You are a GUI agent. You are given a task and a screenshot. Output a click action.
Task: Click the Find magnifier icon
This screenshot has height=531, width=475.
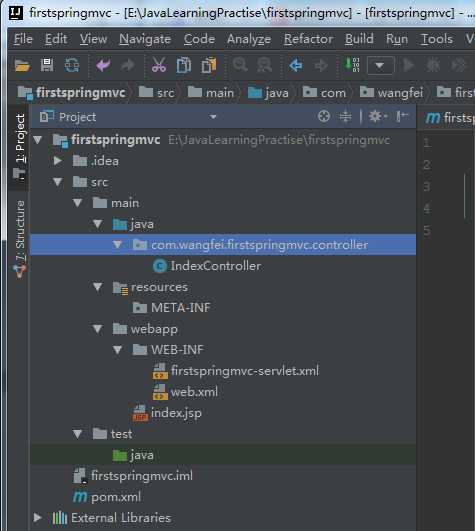[240, 64]
